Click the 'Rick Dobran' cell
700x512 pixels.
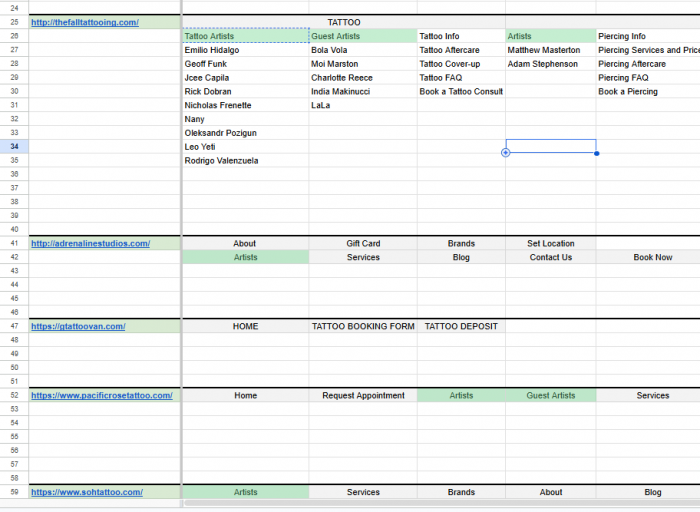pyautogui.click(x=246, y=92)
